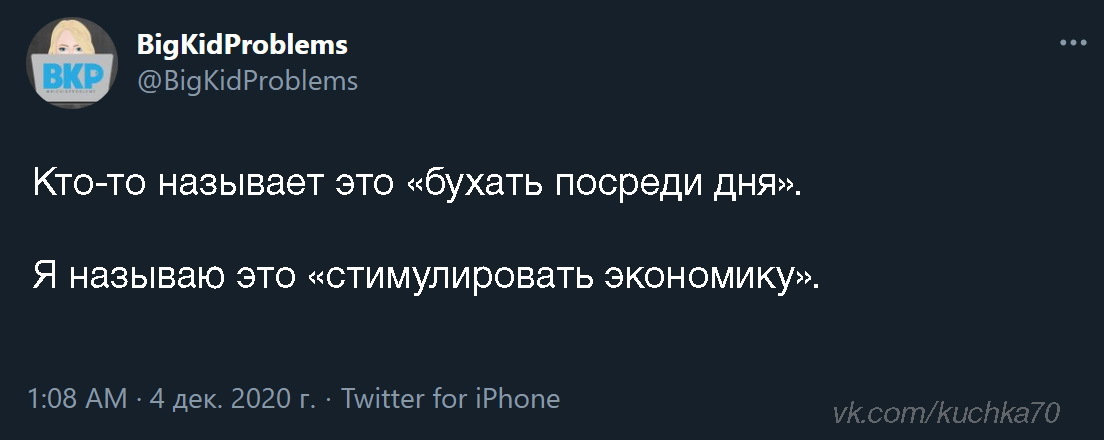
Task: Click the BKP logo in the avatar
Action: [70, 76]
